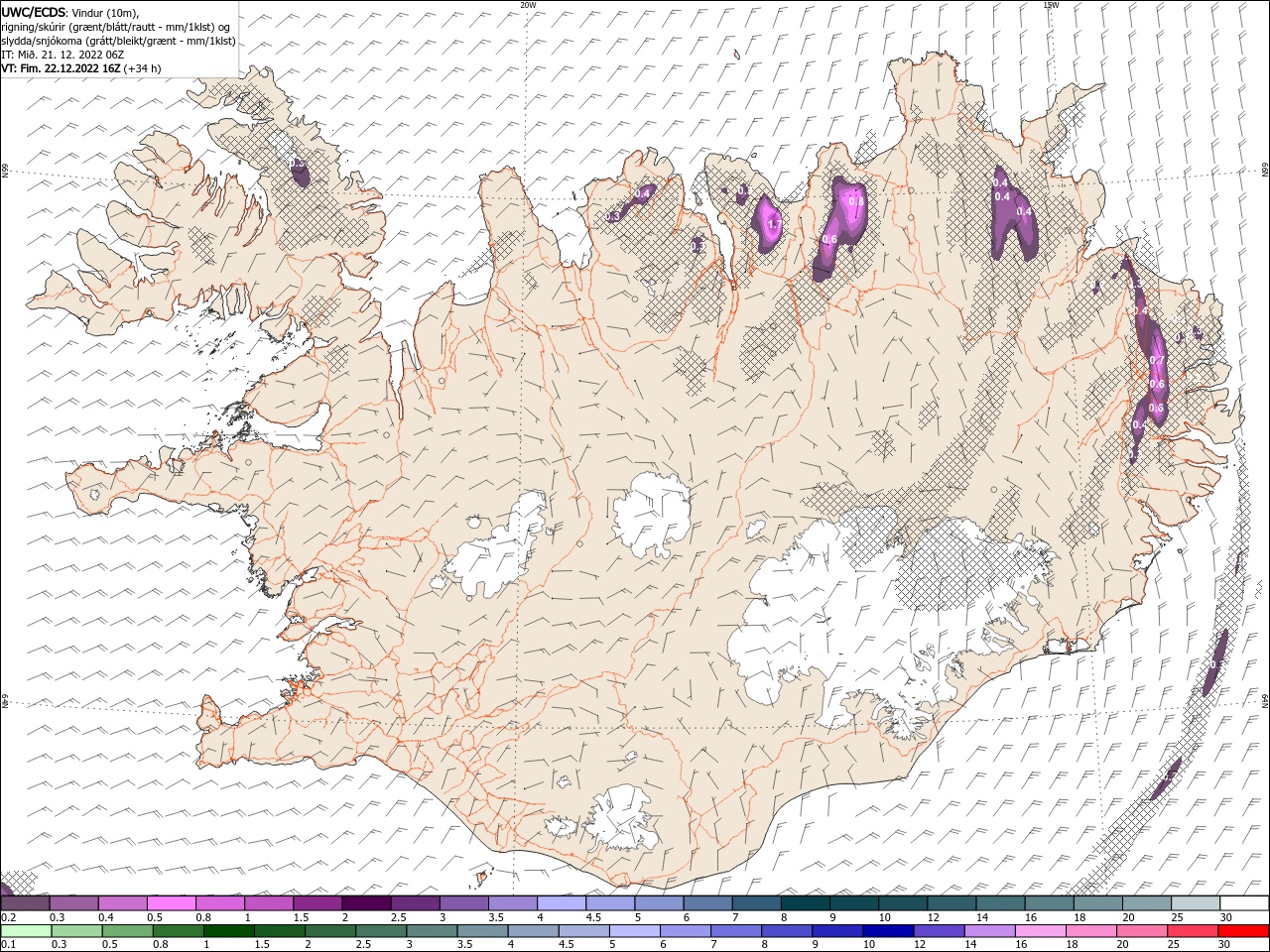
Task: Pick the snow legend swatch between 0.3 and 0.4
Action: click(x=73, y=903)
